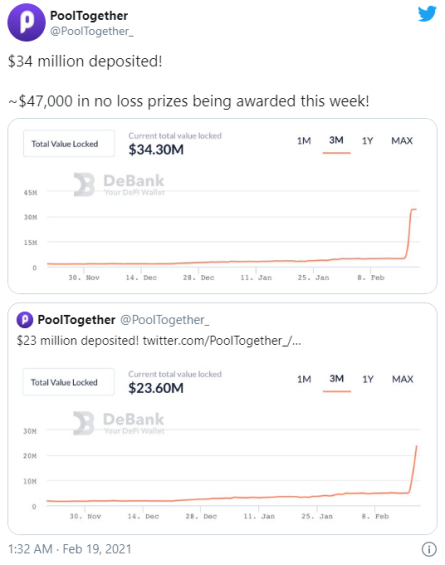Select 3M range in top chart
The height and width of the screenshot is (565, 445).
point(336,140)
